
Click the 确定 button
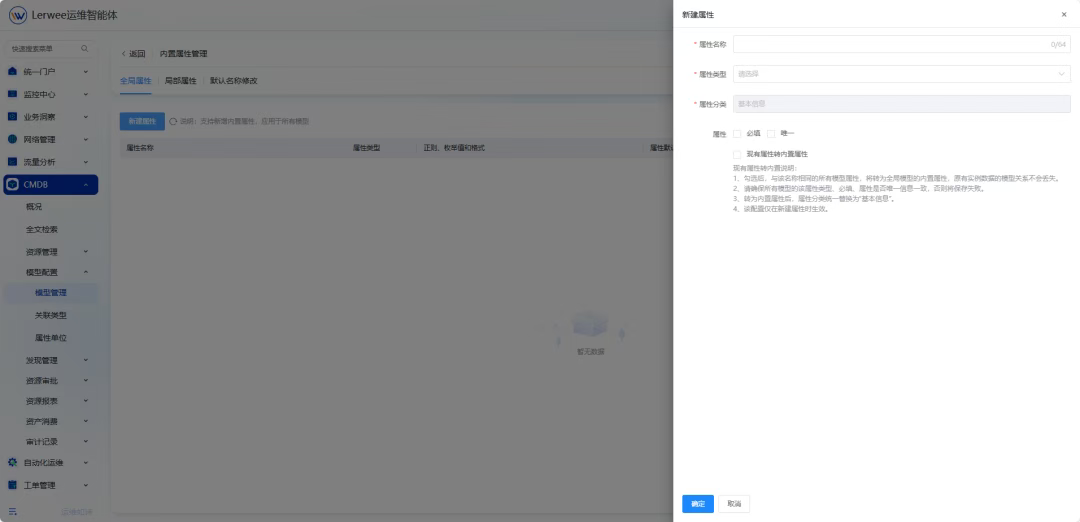coord(697,504)
